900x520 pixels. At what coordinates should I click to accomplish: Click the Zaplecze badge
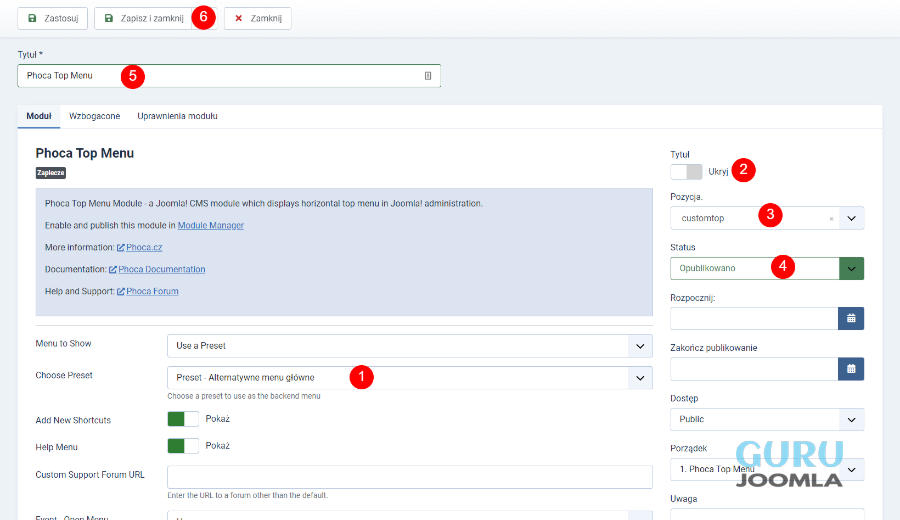point(51,173)
